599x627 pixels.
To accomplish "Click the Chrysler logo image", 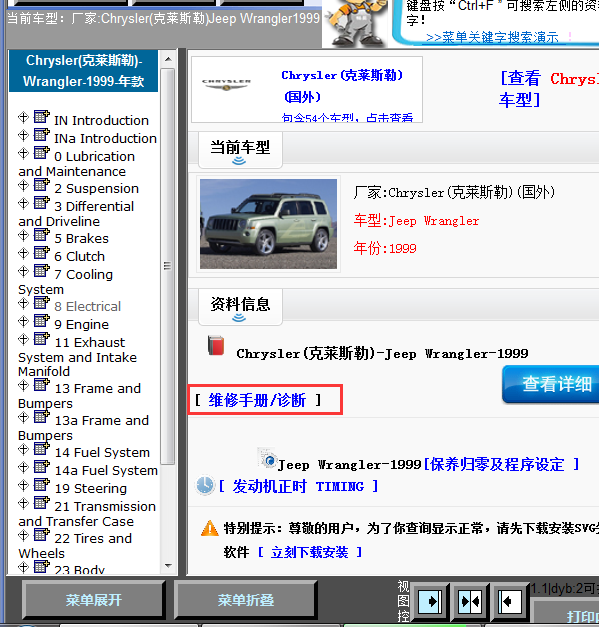I will tap(226, 84).
